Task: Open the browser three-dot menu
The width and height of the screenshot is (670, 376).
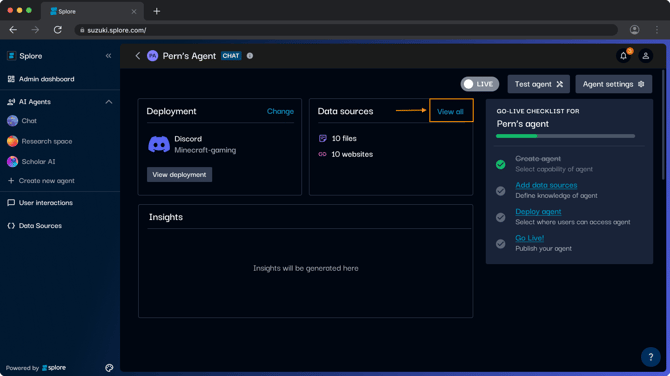Action: tap(657, 30)
